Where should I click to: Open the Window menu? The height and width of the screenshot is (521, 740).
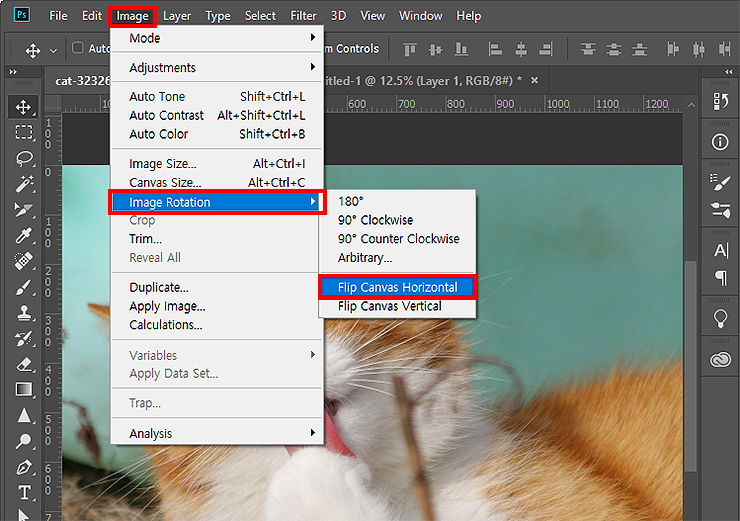(x=420, y=16)
